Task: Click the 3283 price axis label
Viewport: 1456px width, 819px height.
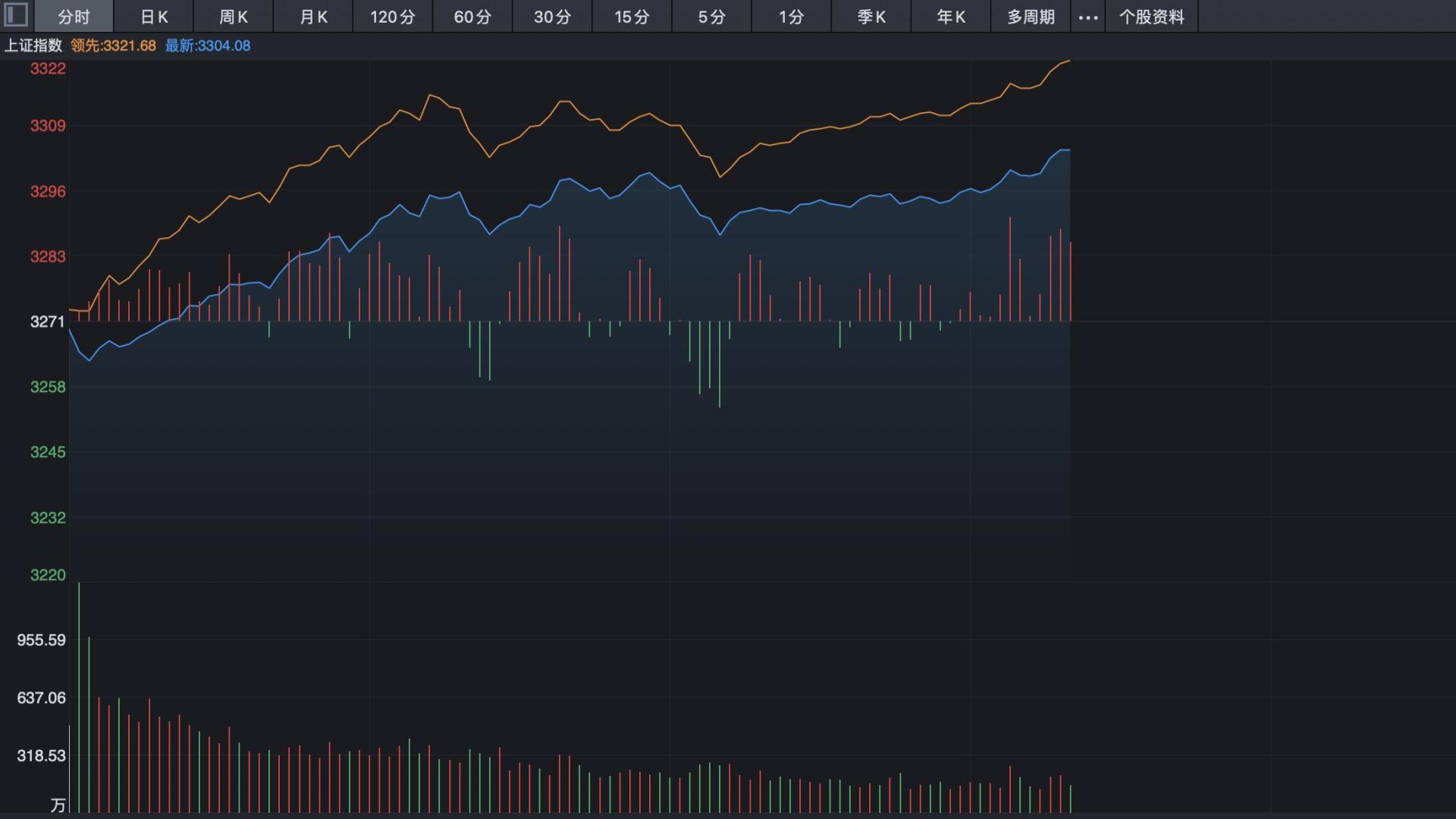Action: [x=48, y=257]
